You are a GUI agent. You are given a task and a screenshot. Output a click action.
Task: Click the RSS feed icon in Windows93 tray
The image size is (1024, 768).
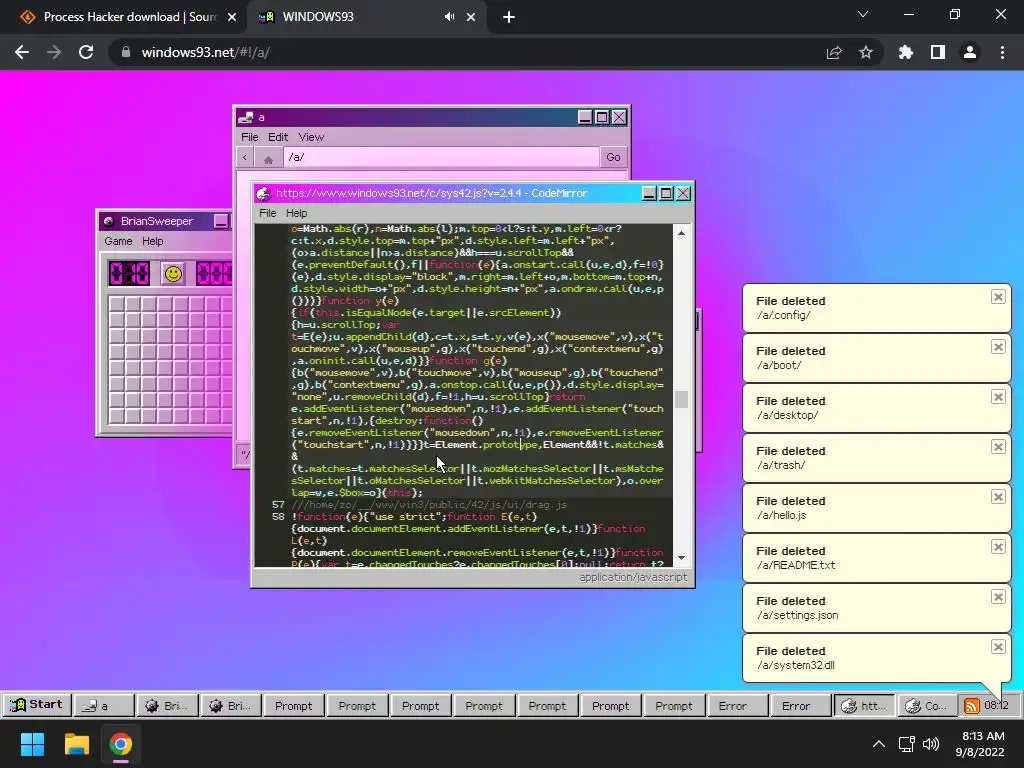[x=972, y=706]
